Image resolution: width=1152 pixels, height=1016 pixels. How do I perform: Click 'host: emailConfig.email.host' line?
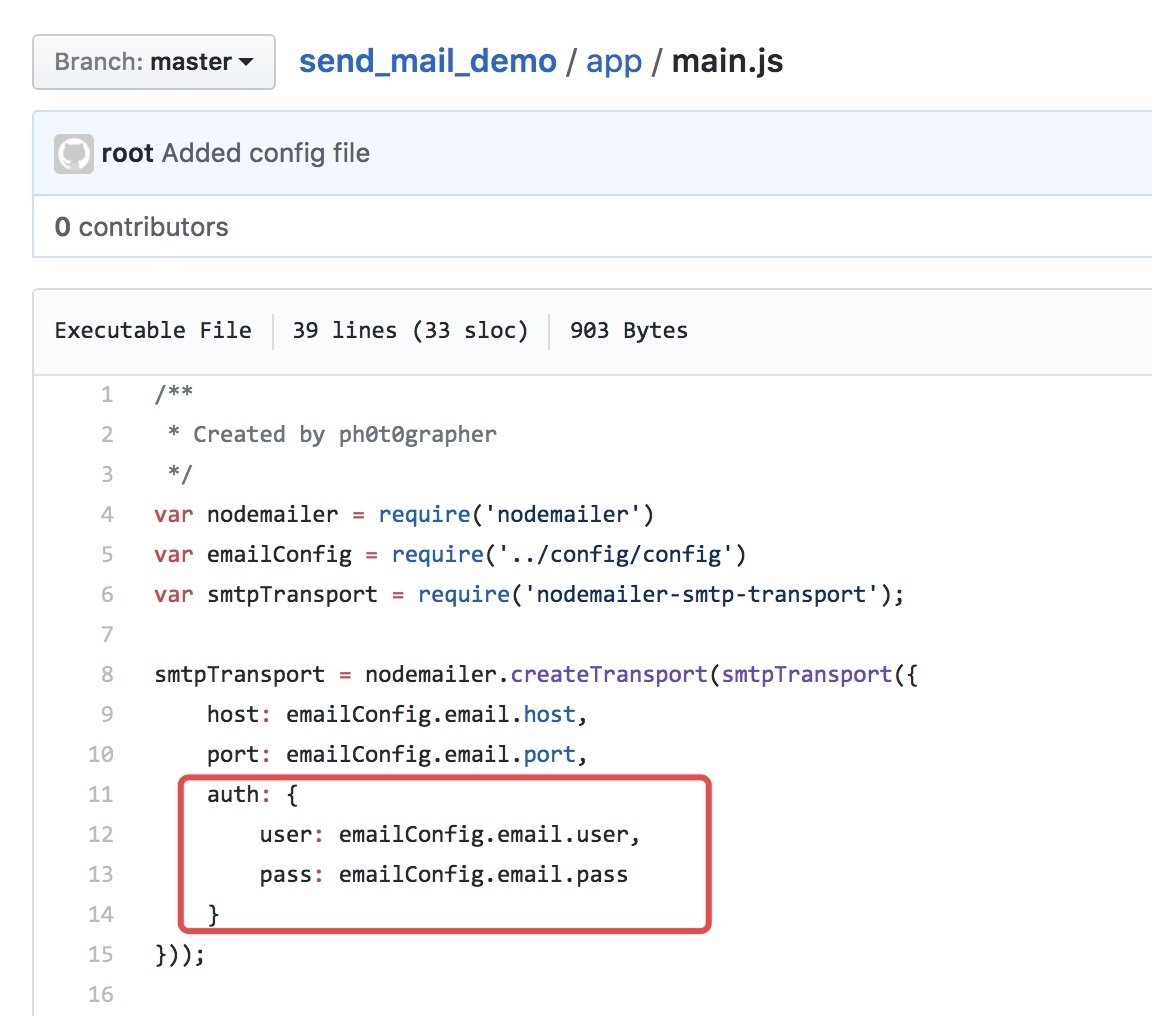397,714
